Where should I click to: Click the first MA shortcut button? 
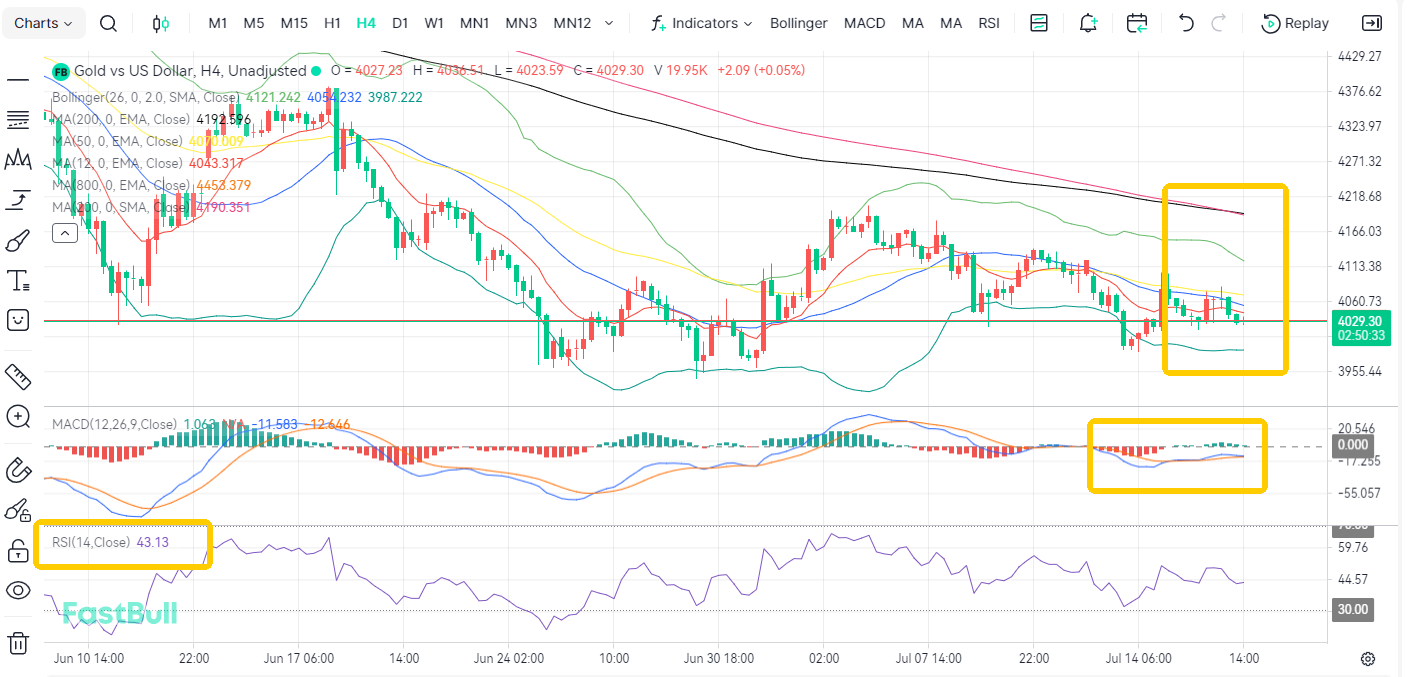click(x=912, y=23)
